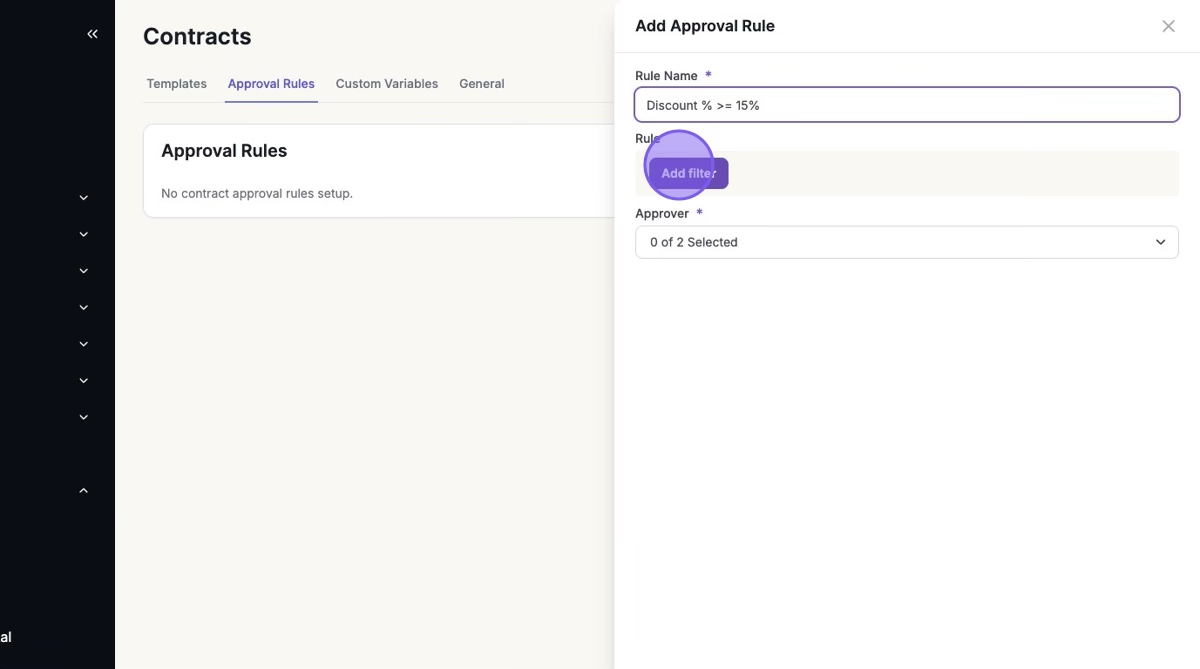Expand the sixth sidebar down chevron
The width and height of the screenshot is (1200, 669).
point(84,381)
